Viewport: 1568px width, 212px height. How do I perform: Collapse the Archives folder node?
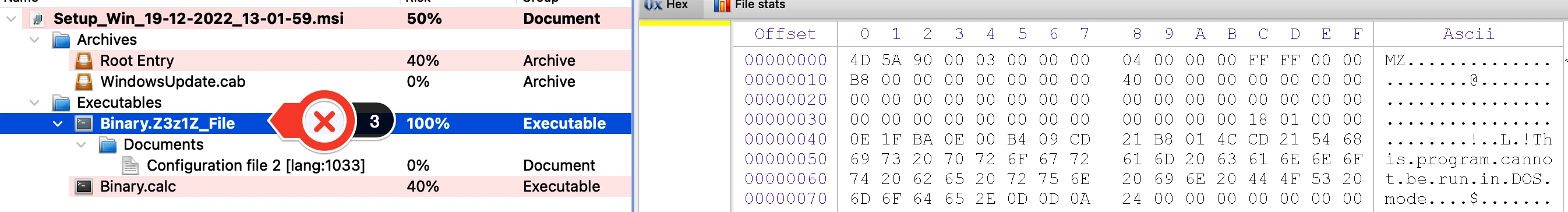click(x=35, y=40)
